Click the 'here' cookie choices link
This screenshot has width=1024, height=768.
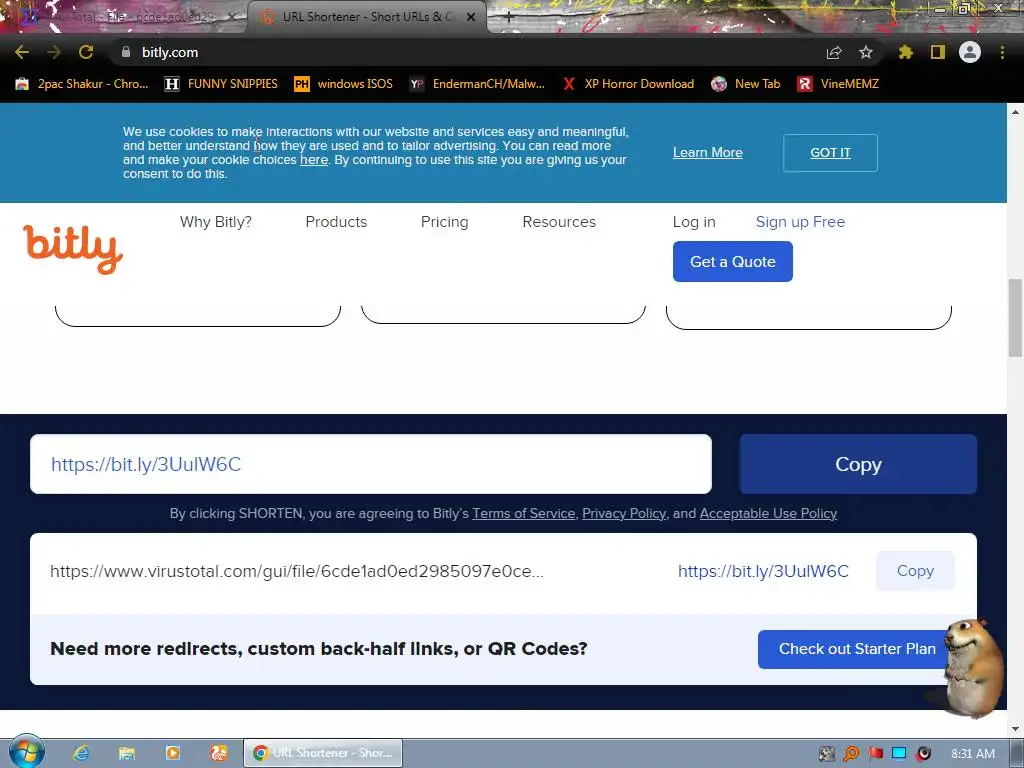point(313,160)
